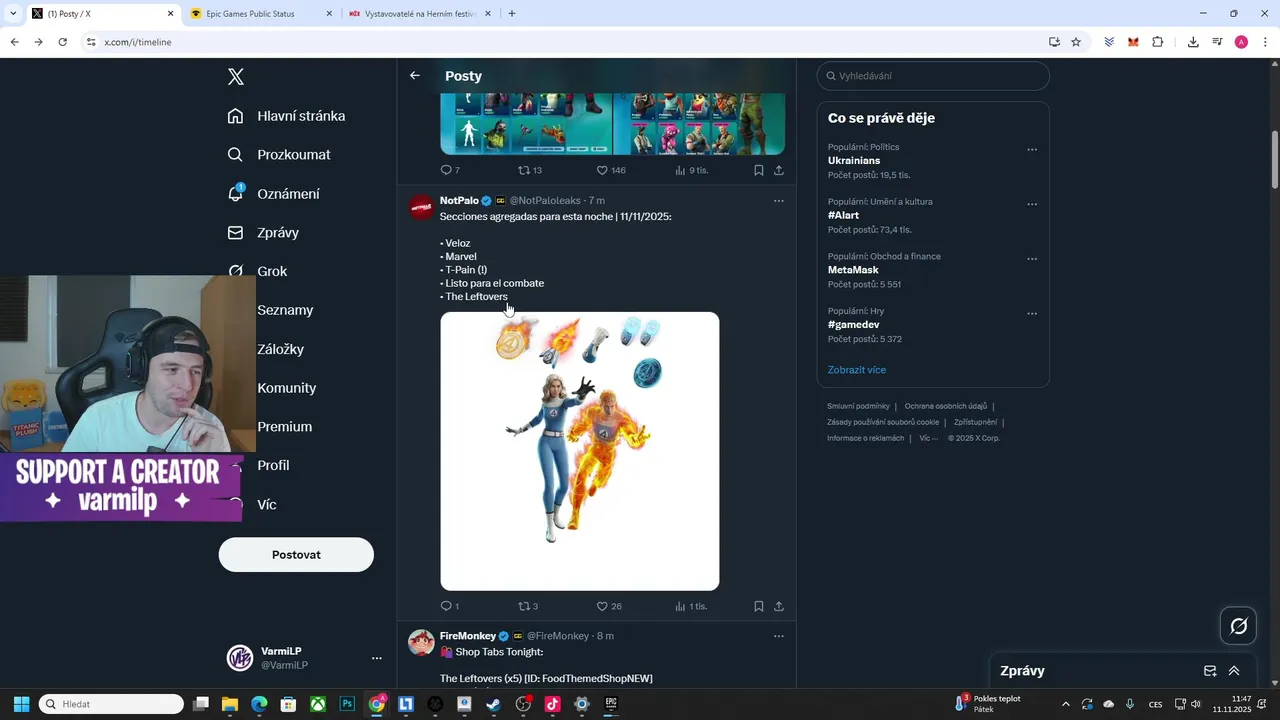1280x720 pixels.
Task: Open the Windows Start menu
Action: pyautogui.click(x=21, y=704)
